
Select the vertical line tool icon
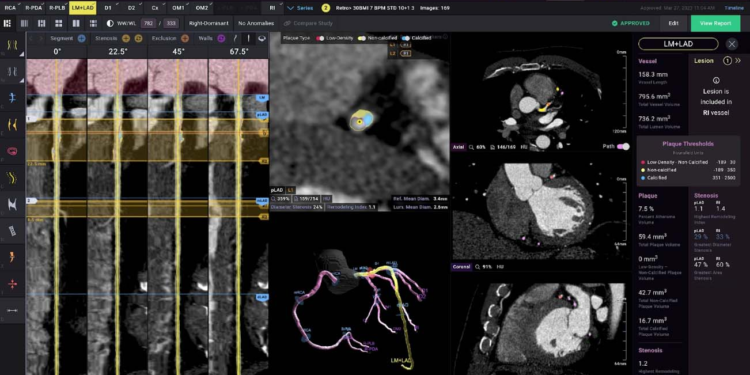click(x=248, y=38)
